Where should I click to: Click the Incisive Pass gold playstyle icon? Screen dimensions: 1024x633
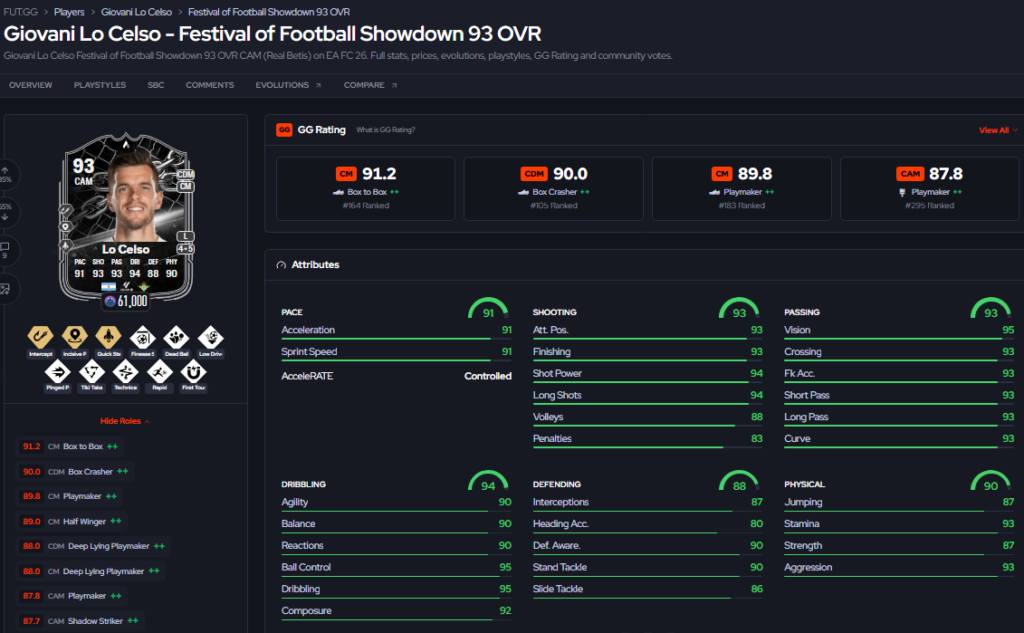pos(74,337)
